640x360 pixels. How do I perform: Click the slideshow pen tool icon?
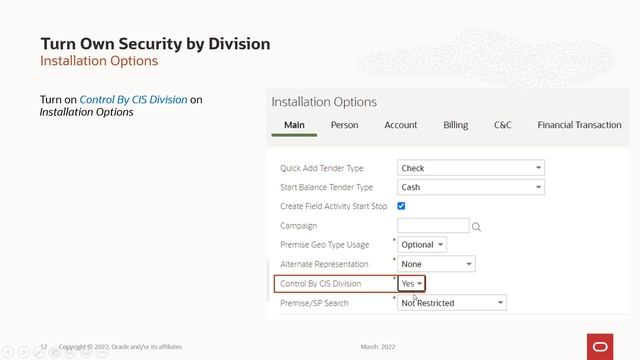click(x=39, y=351)
